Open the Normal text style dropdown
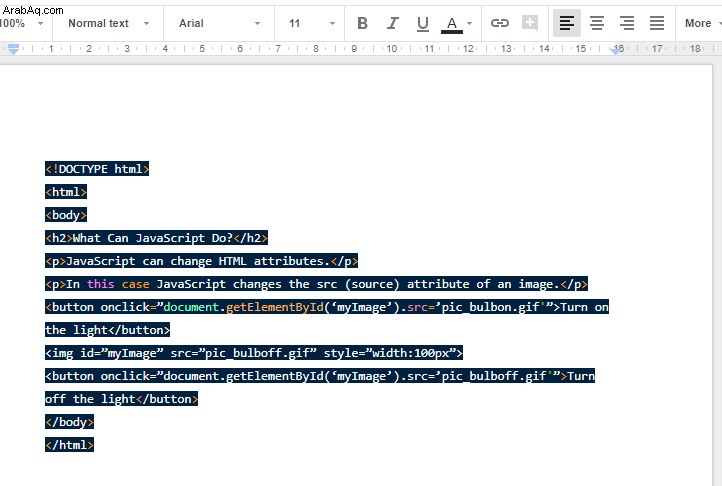The width and height of the screenshot is (722, 486). (108, 23)
